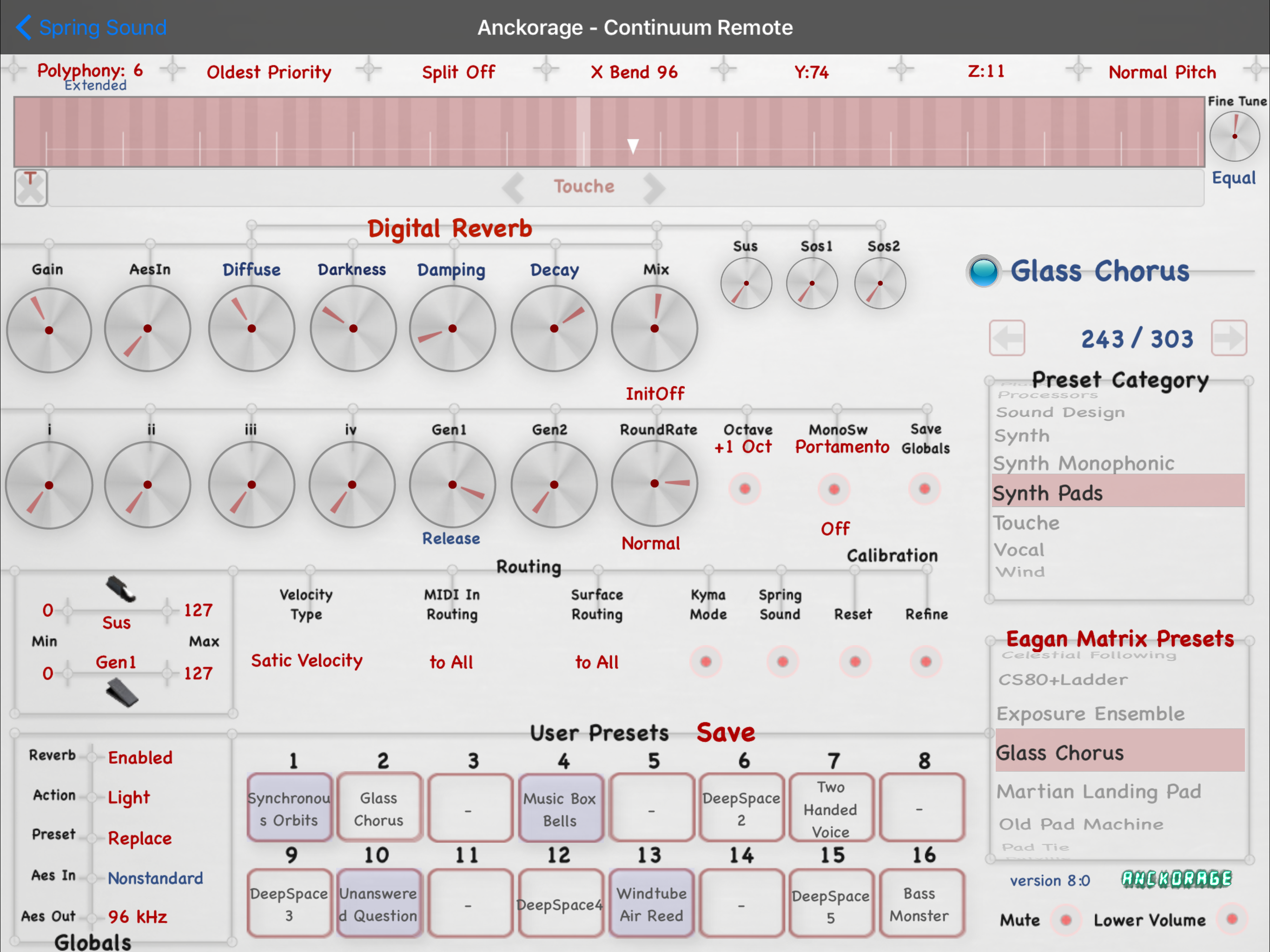
Task: Load user preset Bass Monster
Action: click(921, 903)
